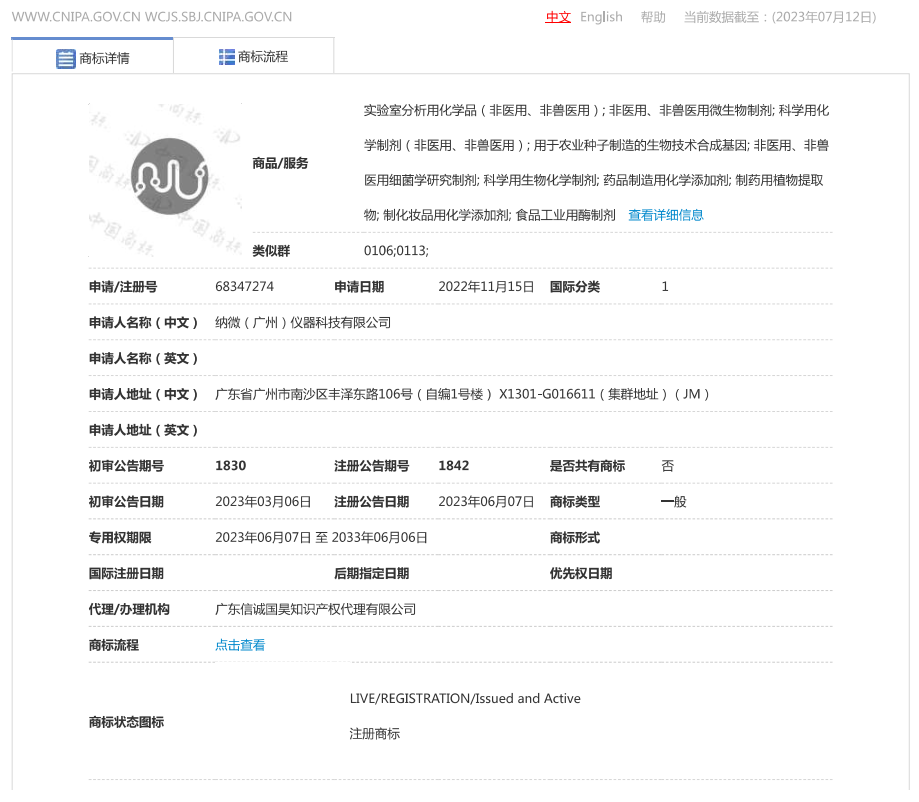Click the 后期指定日期 label
This screenshot has width=919, height=802.
[372, 573]
